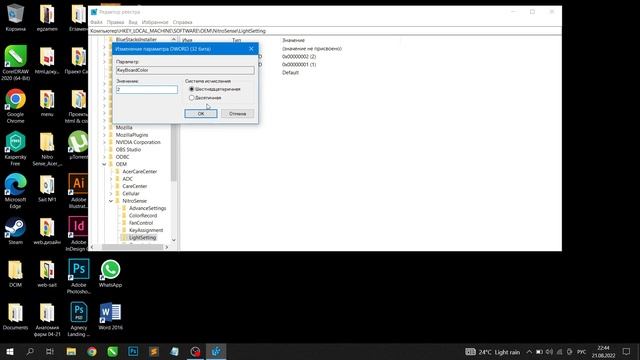Image resolution: width=640 pixels, height=360 pixels.
Task: Expand the MozillaPlugins registry key
Action: coord(104,135)
